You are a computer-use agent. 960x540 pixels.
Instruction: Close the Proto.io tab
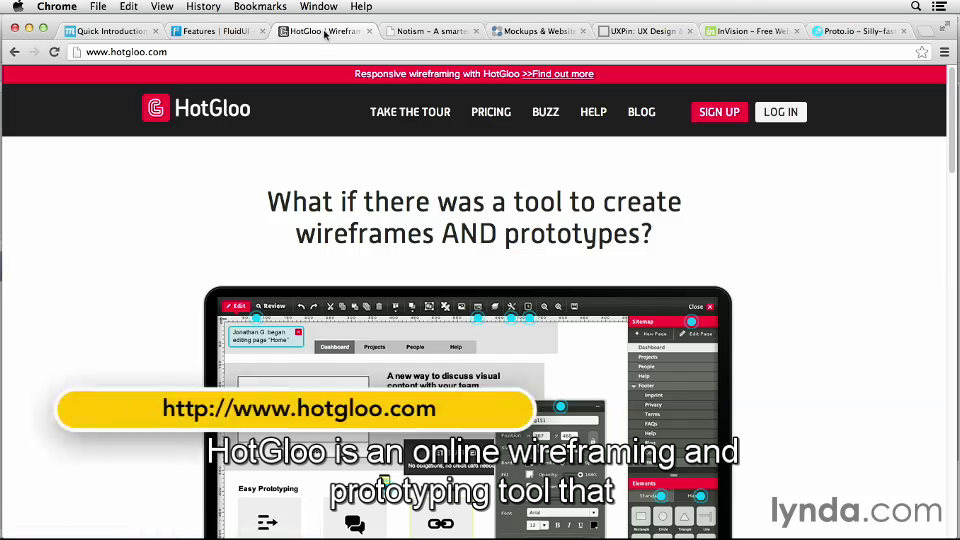(x=904, y=31)
